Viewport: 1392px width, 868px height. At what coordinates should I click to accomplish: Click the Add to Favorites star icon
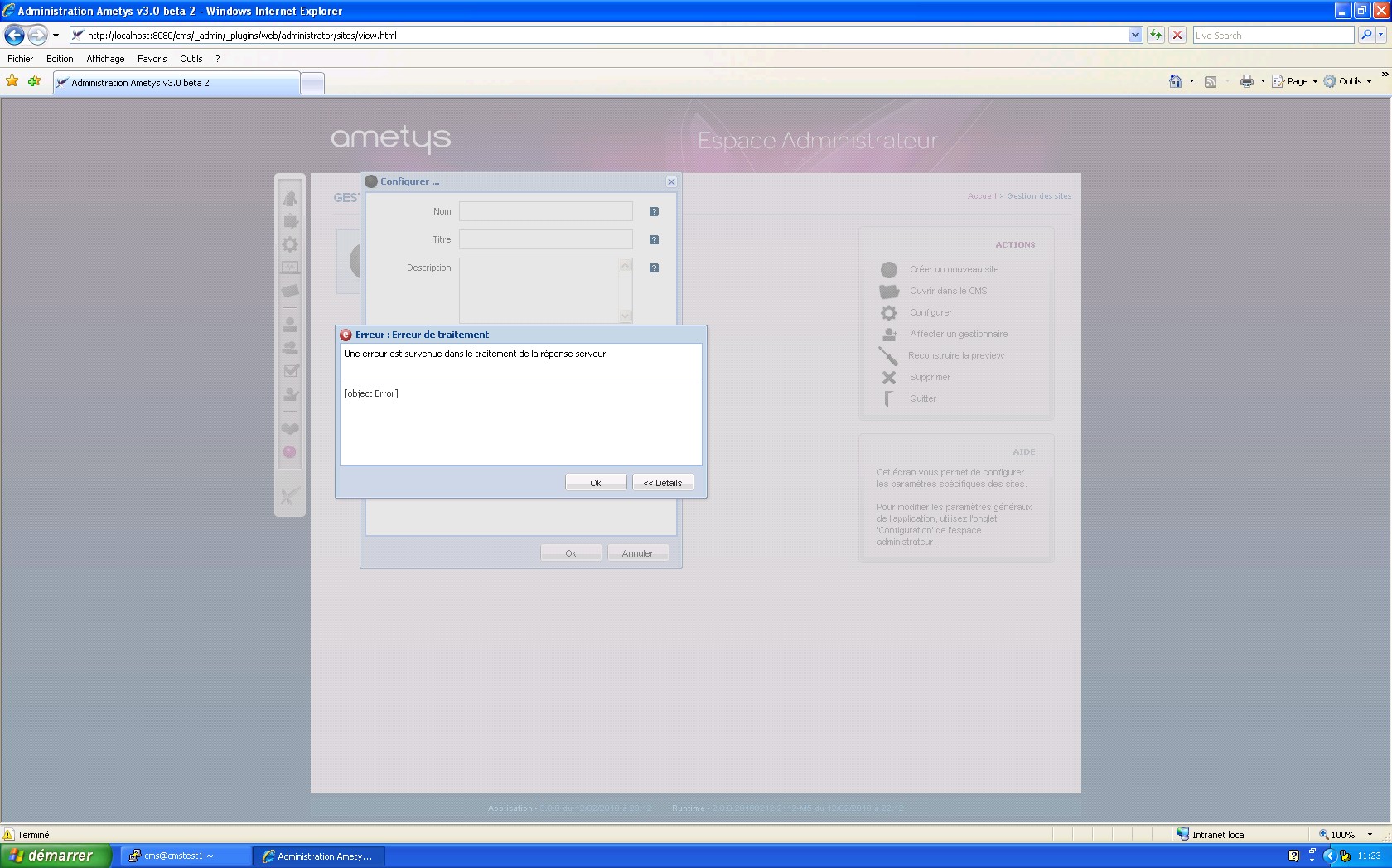34,81
